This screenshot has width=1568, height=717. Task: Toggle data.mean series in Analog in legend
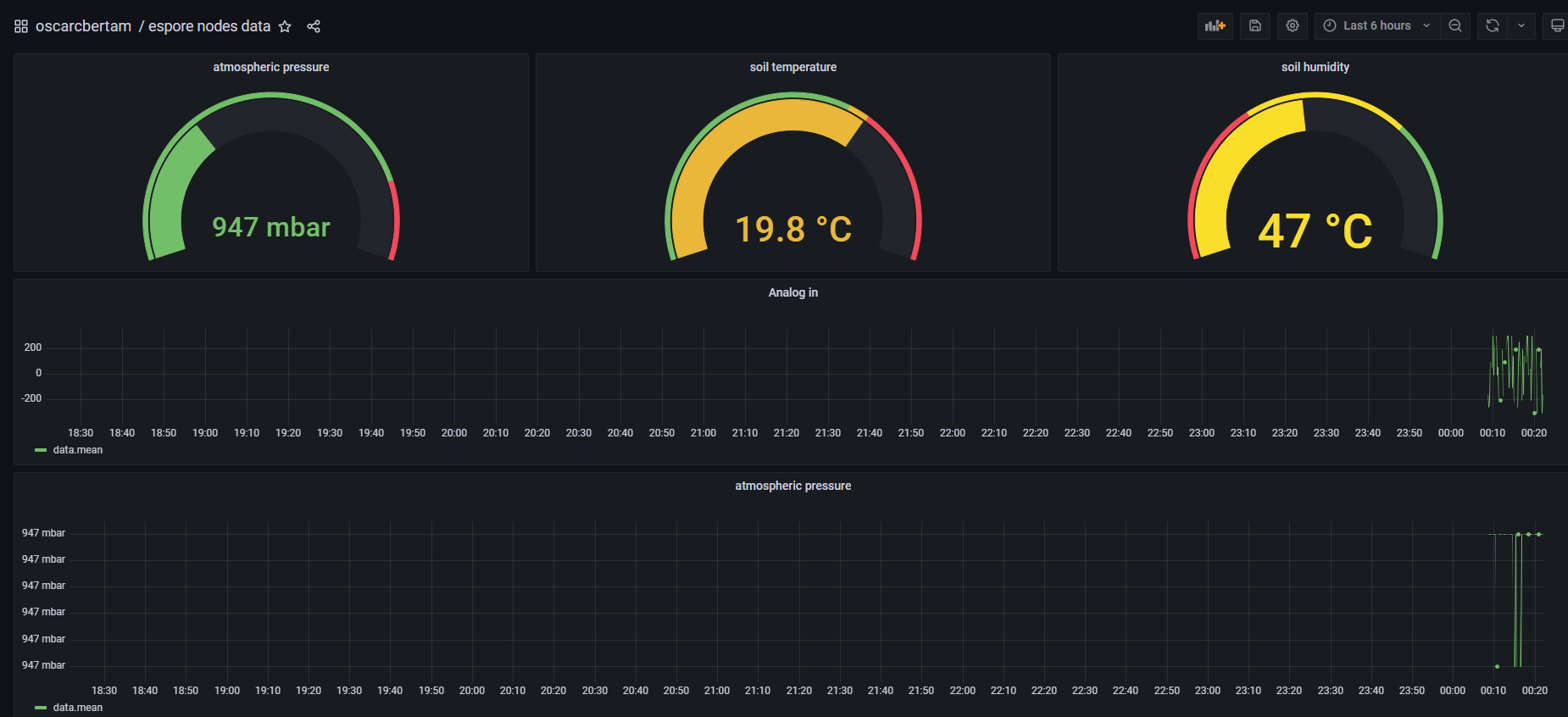[77, 450]
